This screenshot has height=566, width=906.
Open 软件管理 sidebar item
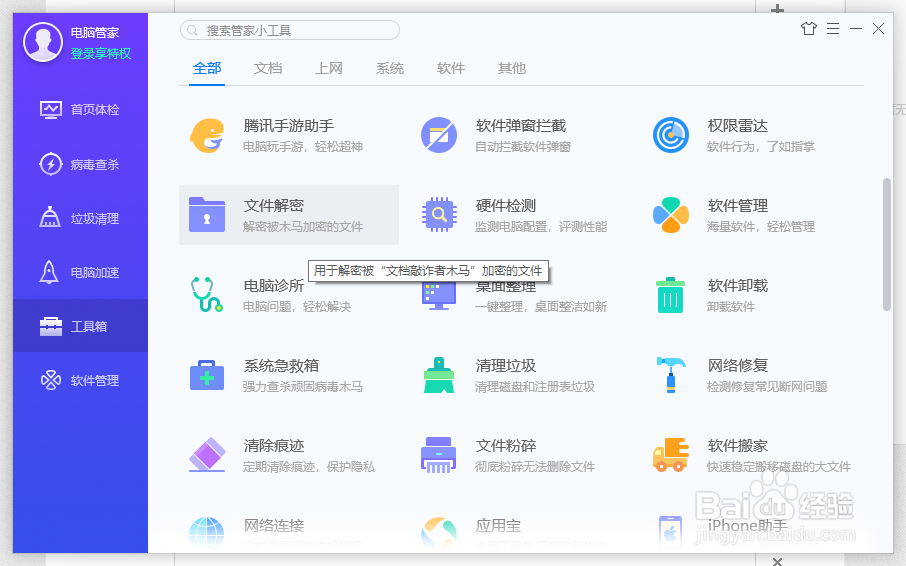80,380
